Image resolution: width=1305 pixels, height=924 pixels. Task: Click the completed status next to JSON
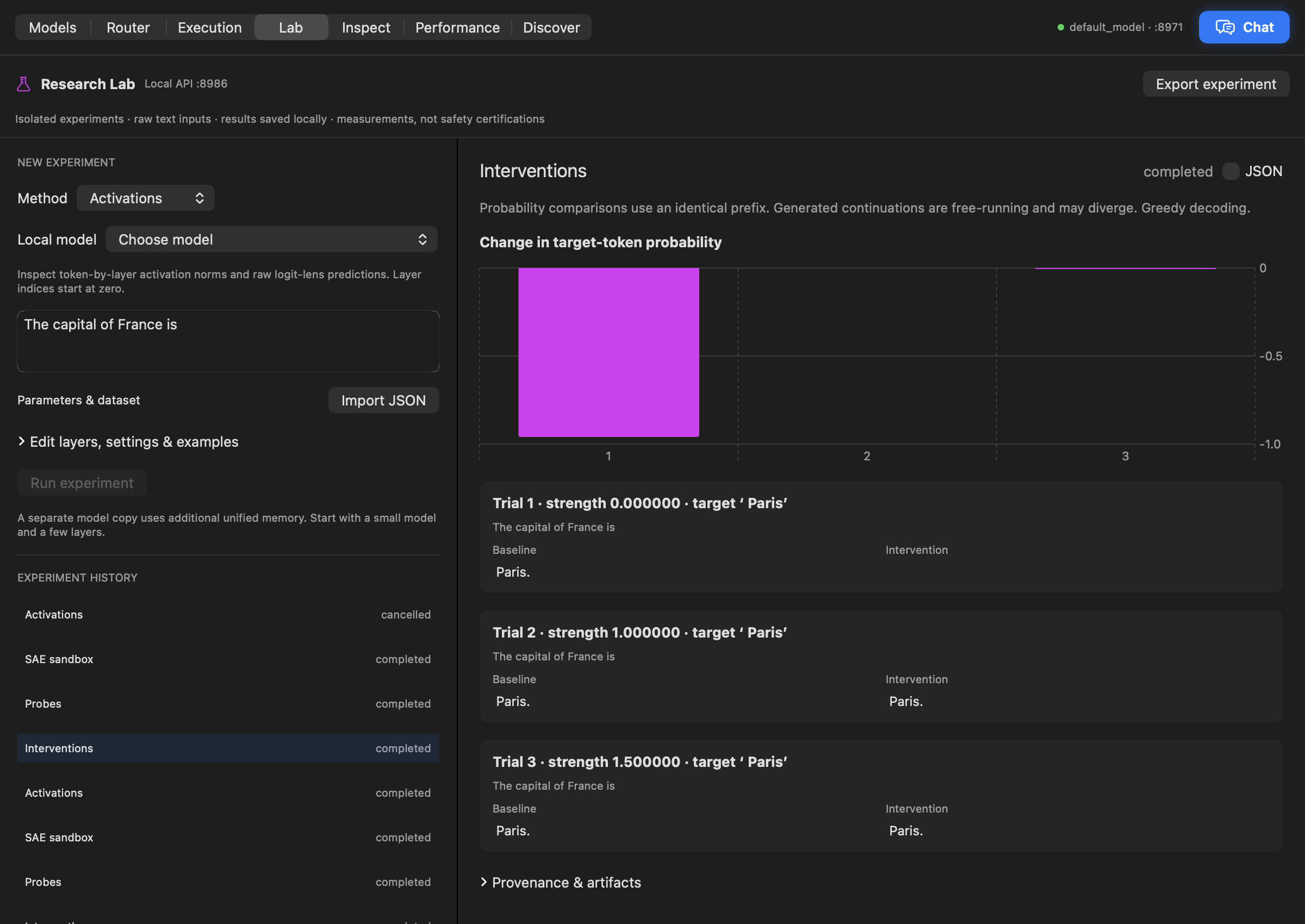coord(1178,171)
